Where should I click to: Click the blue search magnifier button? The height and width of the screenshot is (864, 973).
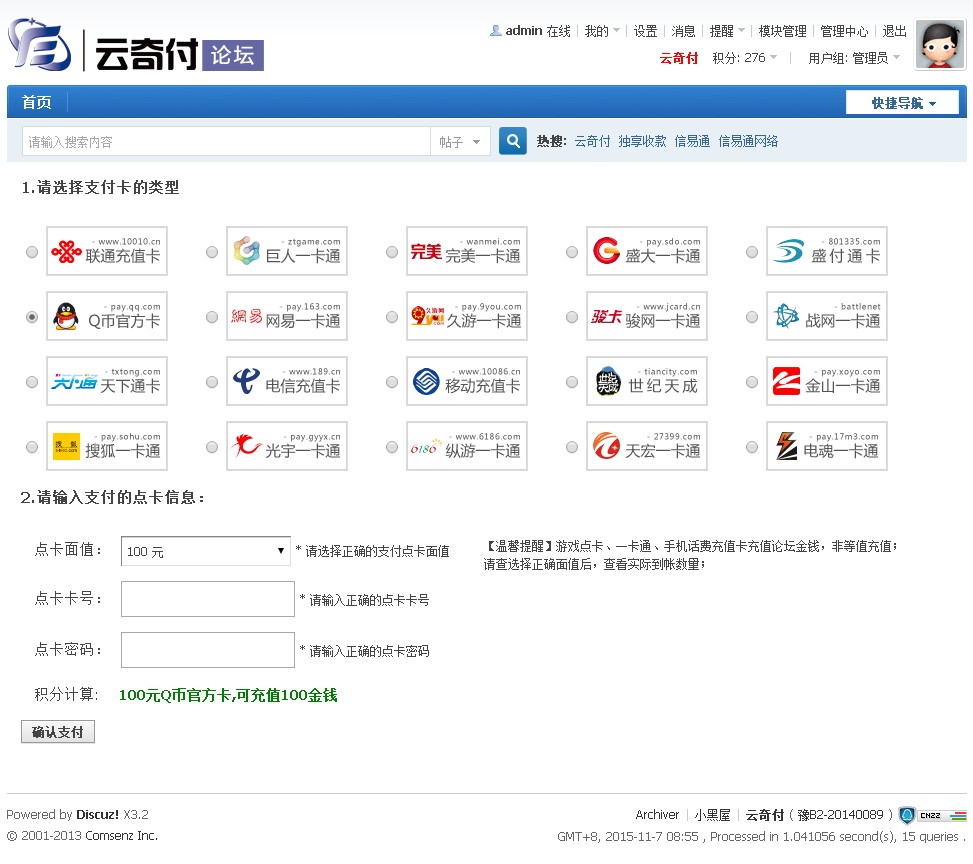513,142
